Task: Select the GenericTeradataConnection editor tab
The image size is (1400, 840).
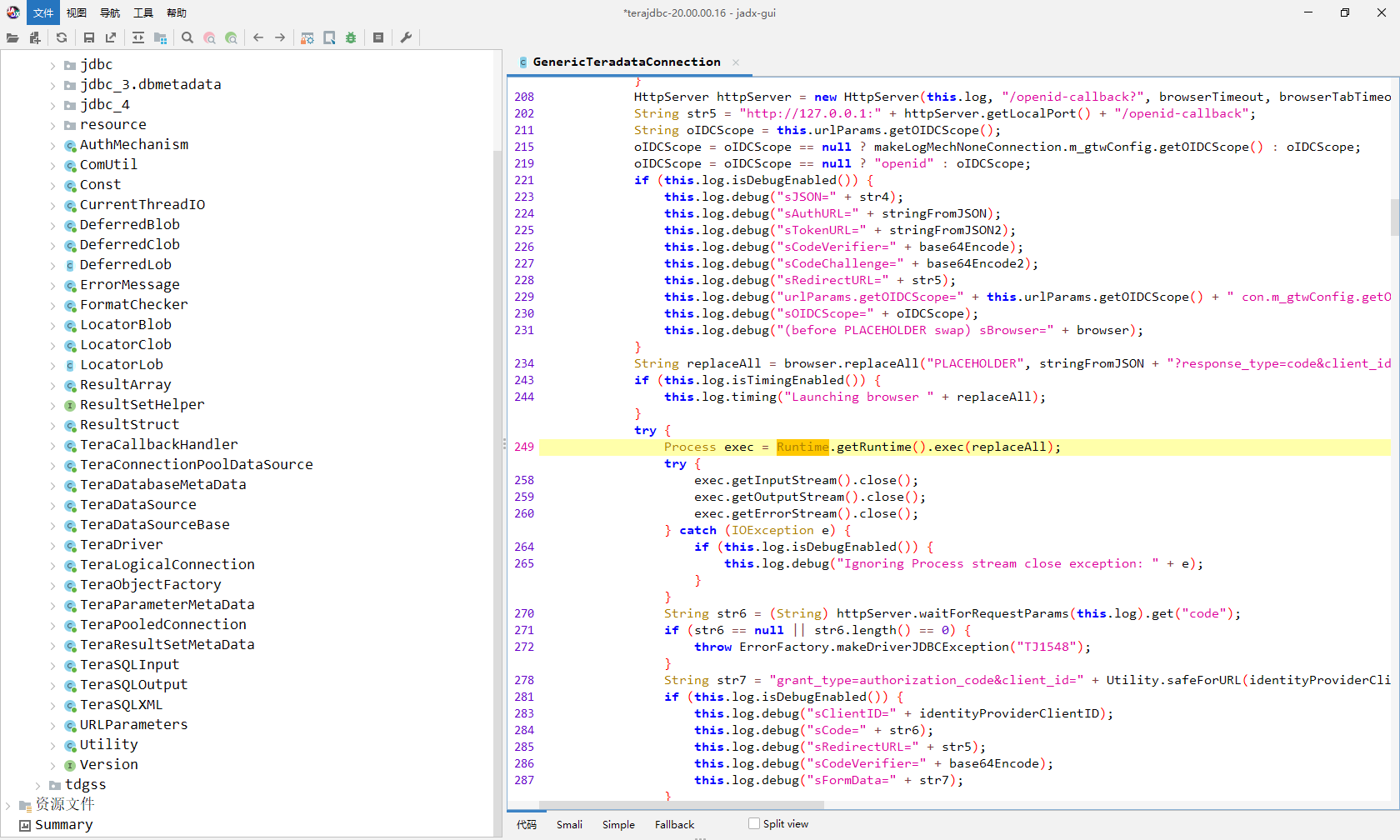Action: click(x=627, y=62)
